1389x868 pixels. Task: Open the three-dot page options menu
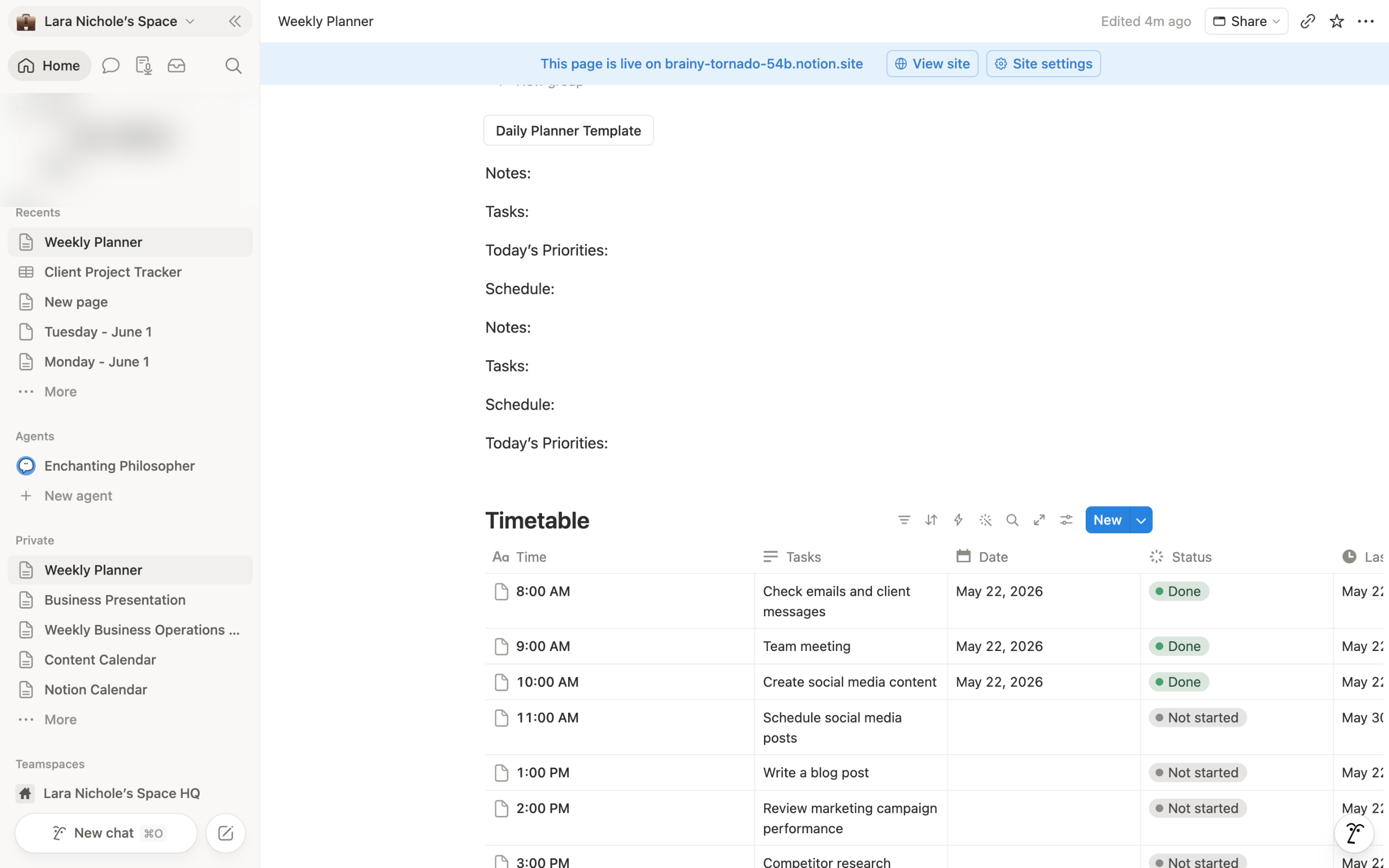point(1366,21)
